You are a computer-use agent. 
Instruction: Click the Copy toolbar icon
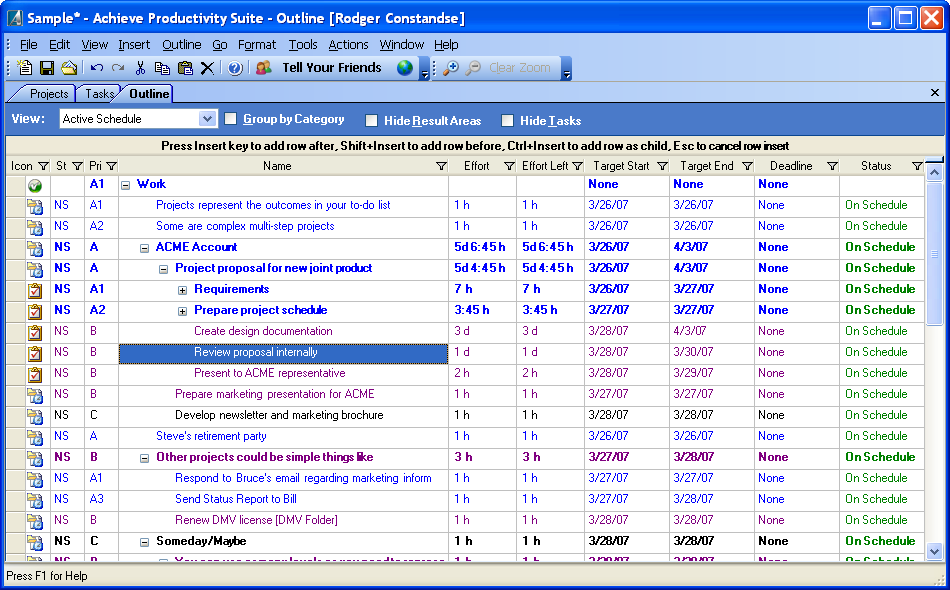(x=162, y=68)
